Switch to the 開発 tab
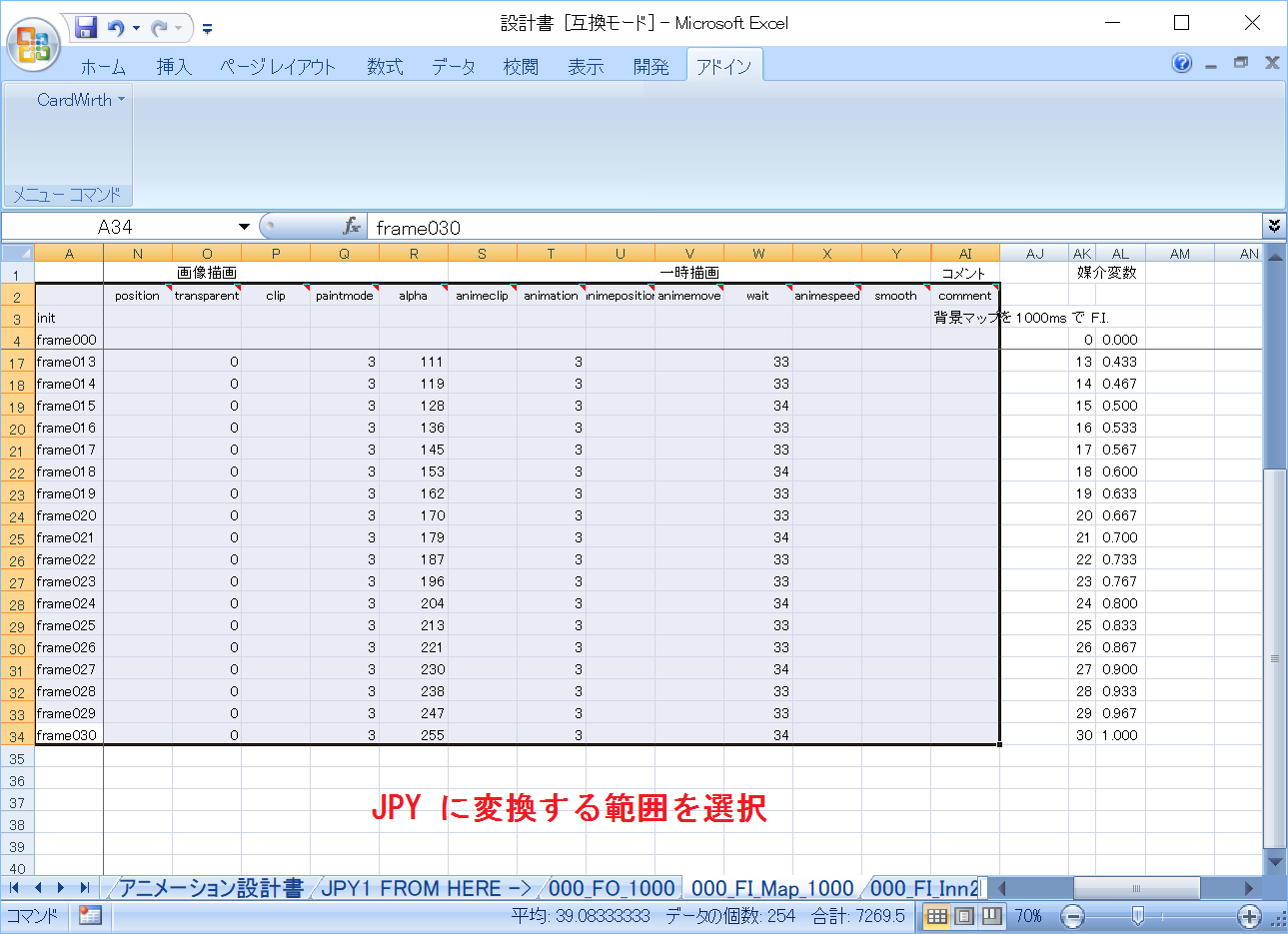This screenshot has height=934, width=1288. (x=651, y=67)
